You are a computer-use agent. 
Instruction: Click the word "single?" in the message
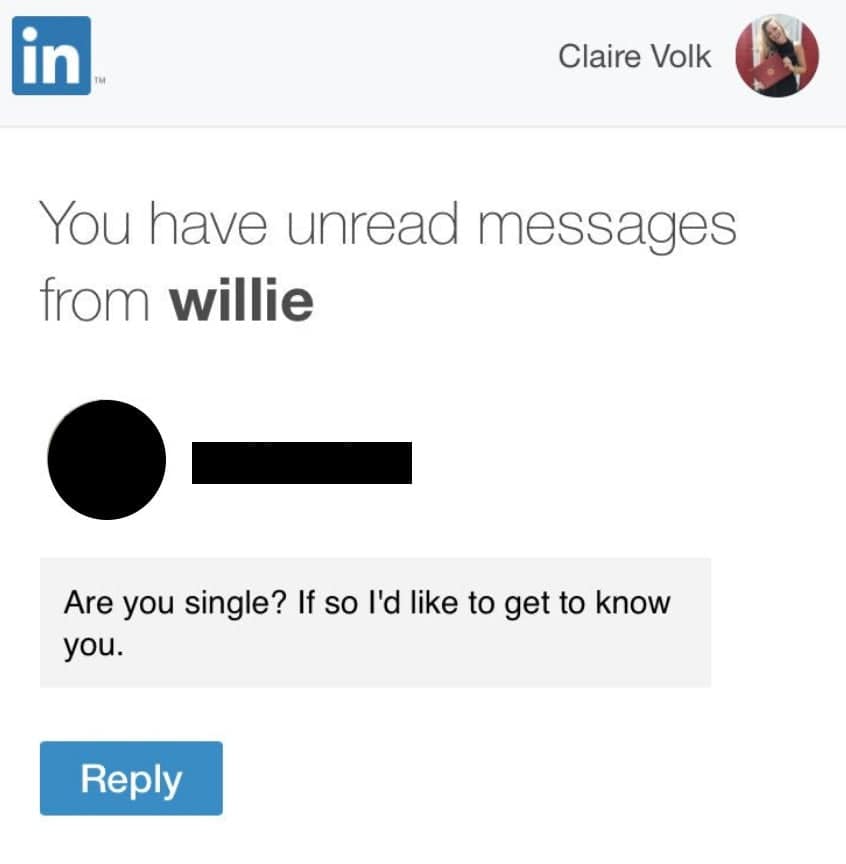[x=236, y=604]
